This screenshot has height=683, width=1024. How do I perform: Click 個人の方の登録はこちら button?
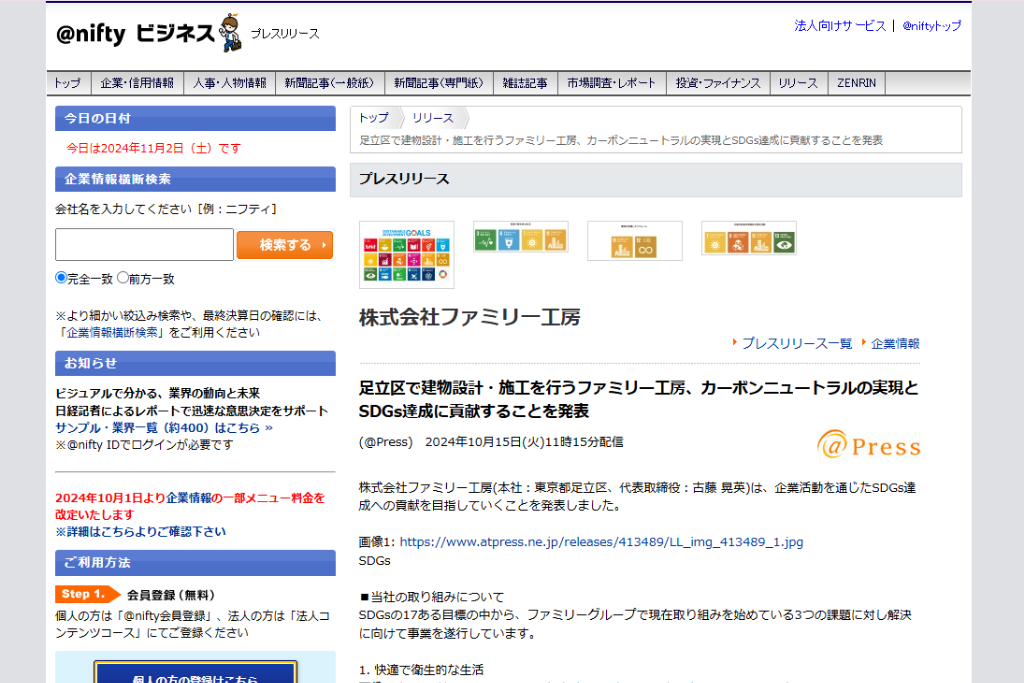[x=195, y=673]
